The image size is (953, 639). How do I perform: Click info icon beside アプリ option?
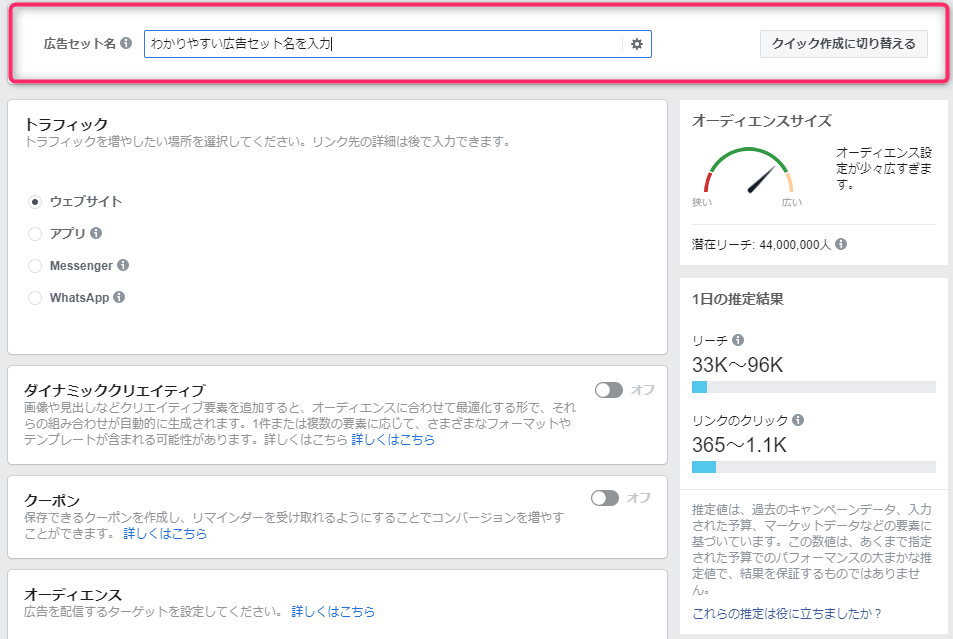[96, 233]
